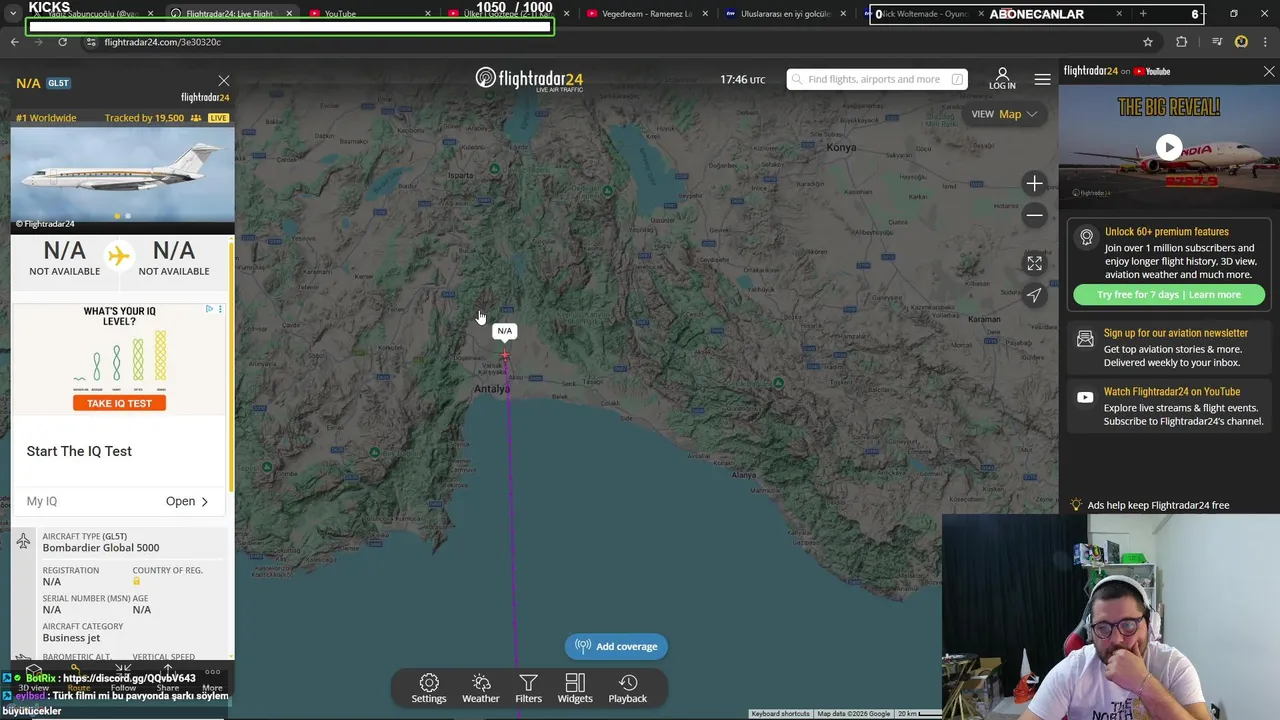
Task: Click the Business jet category value
Action: pyautogui.click(x=71, y=638)
